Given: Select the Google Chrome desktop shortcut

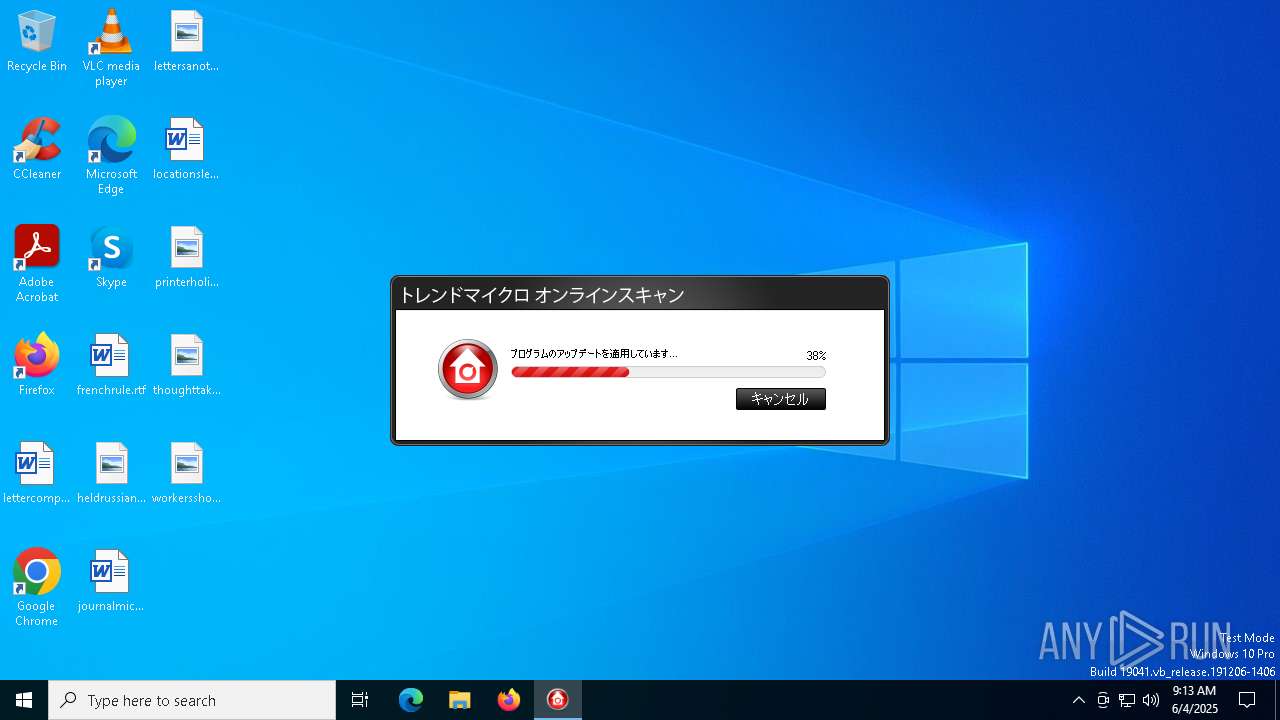Looking at the screenshot, I should click(x=37, y=588).
